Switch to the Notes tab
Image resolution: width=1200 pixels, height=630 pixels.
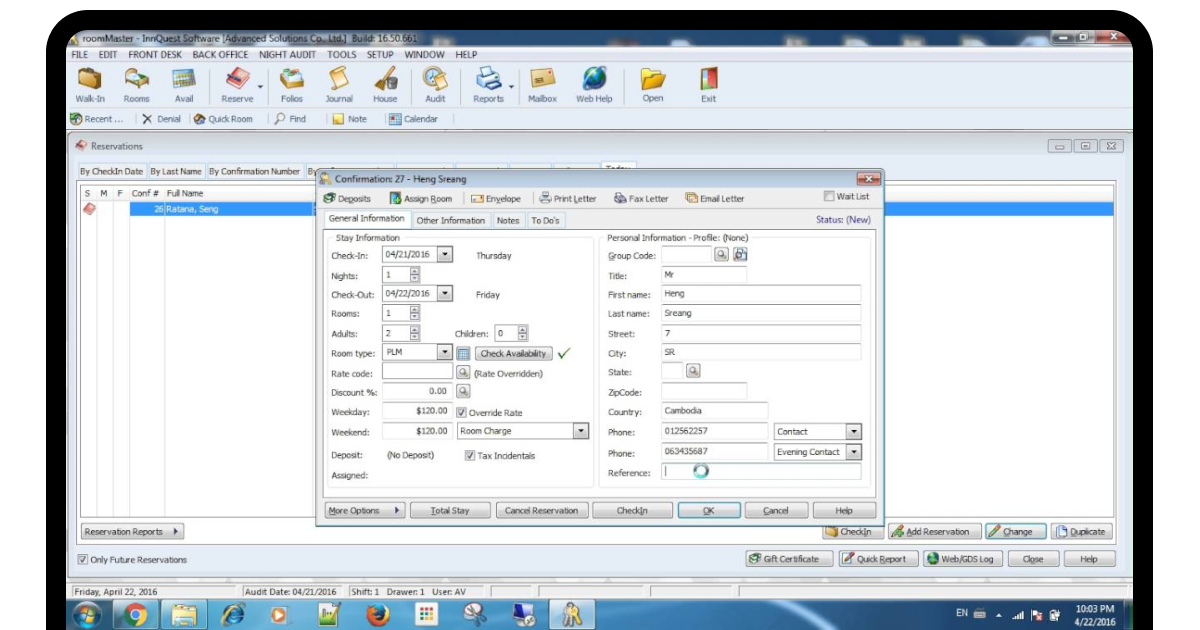tap(508, 220)
